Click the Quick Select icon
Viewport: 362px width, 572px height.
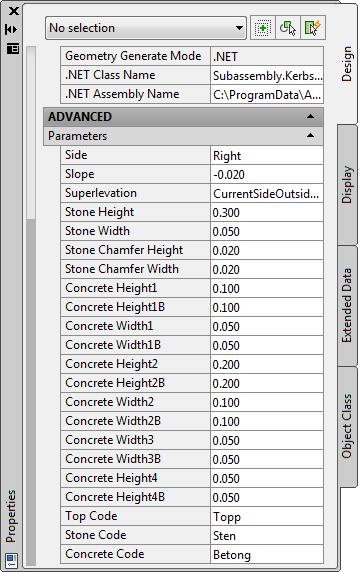313,28
